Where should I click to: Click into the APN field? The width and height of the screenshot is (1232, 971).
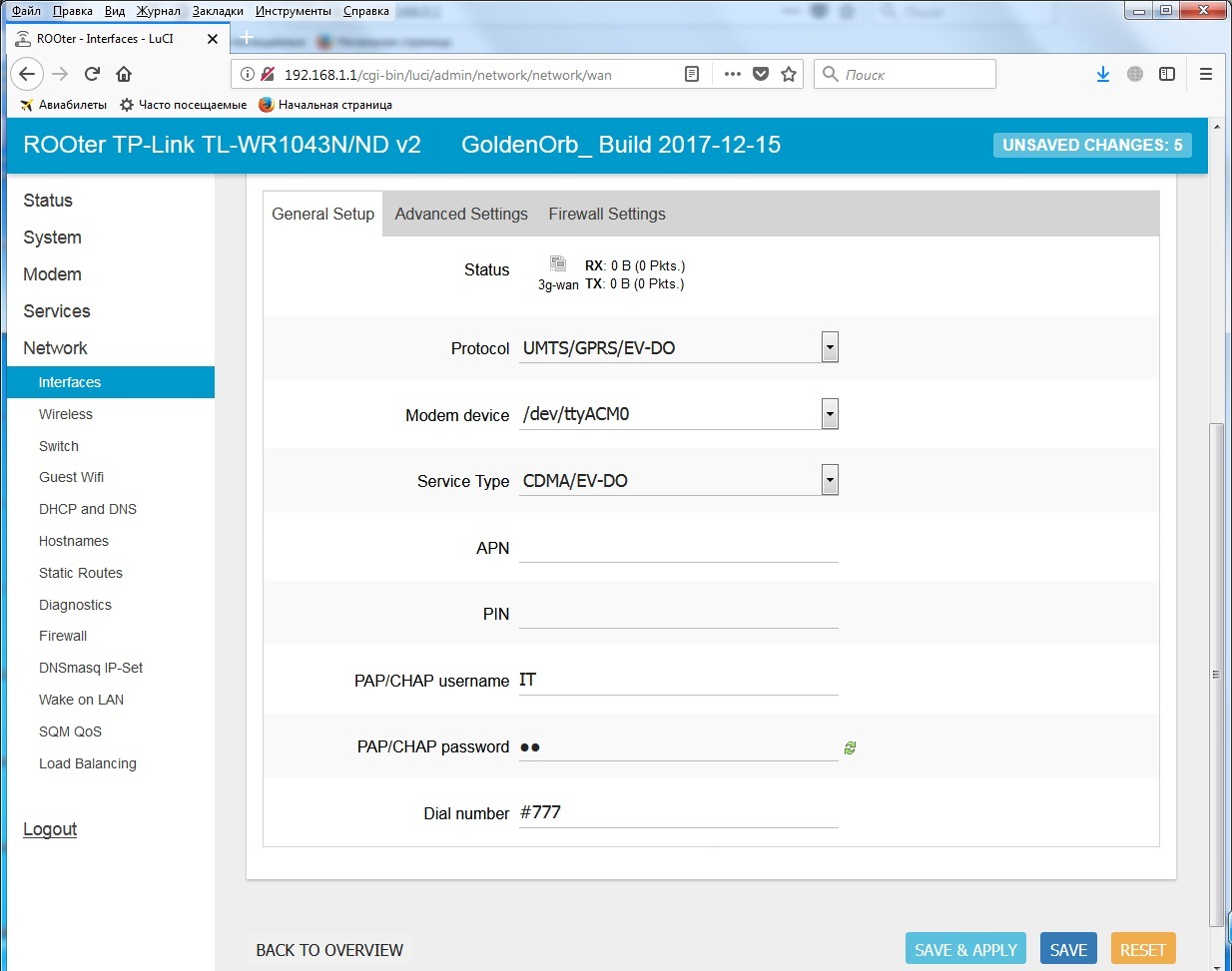click(679, 547)
